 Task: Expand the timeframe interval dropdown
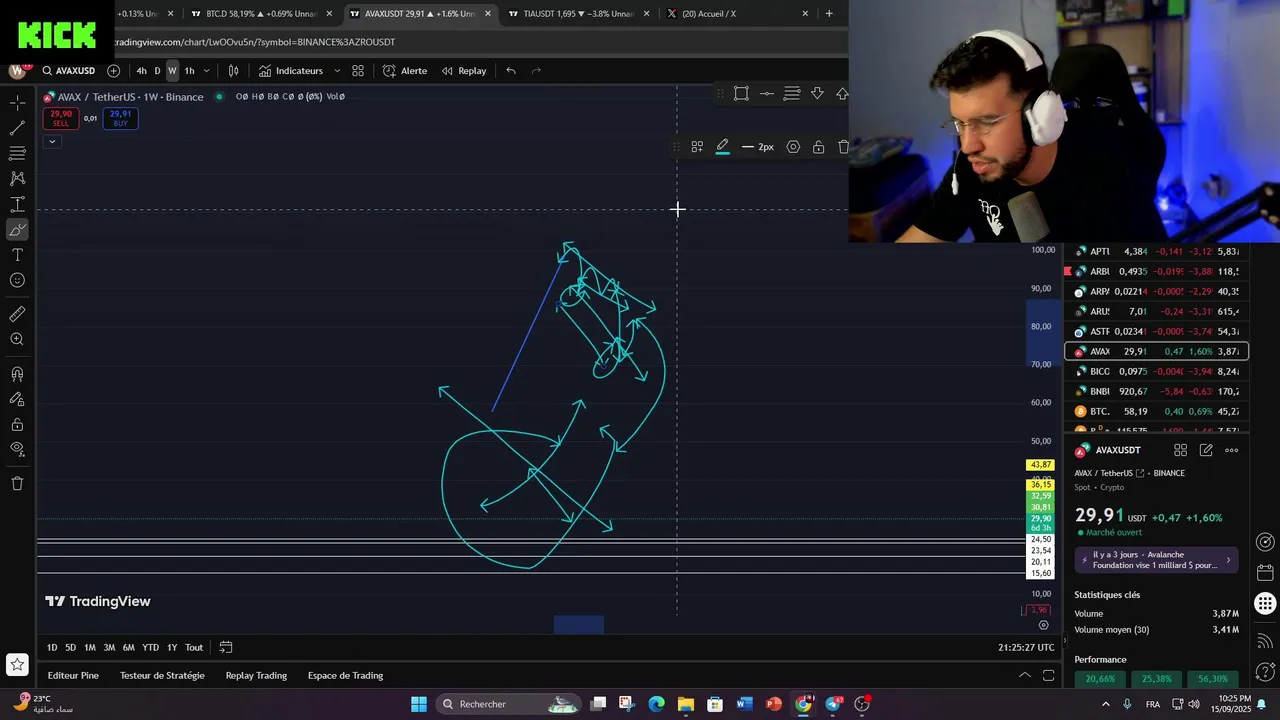click(206, 71)
